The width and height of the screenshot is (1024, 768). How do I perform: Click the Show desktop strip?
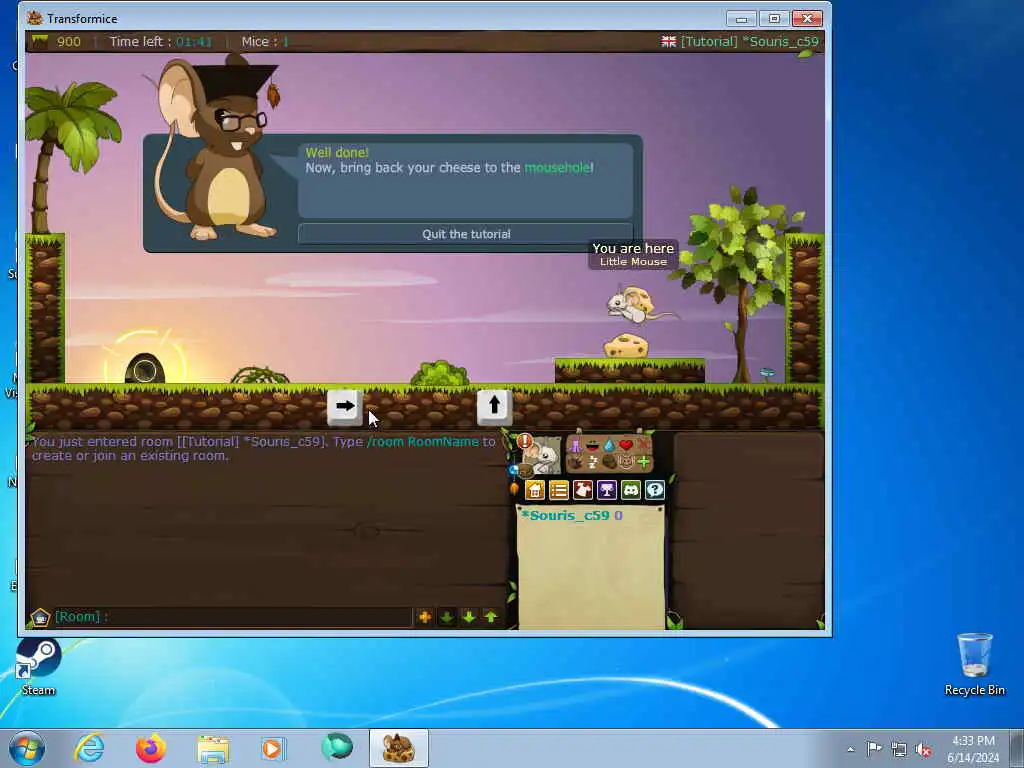(1018, 748)
